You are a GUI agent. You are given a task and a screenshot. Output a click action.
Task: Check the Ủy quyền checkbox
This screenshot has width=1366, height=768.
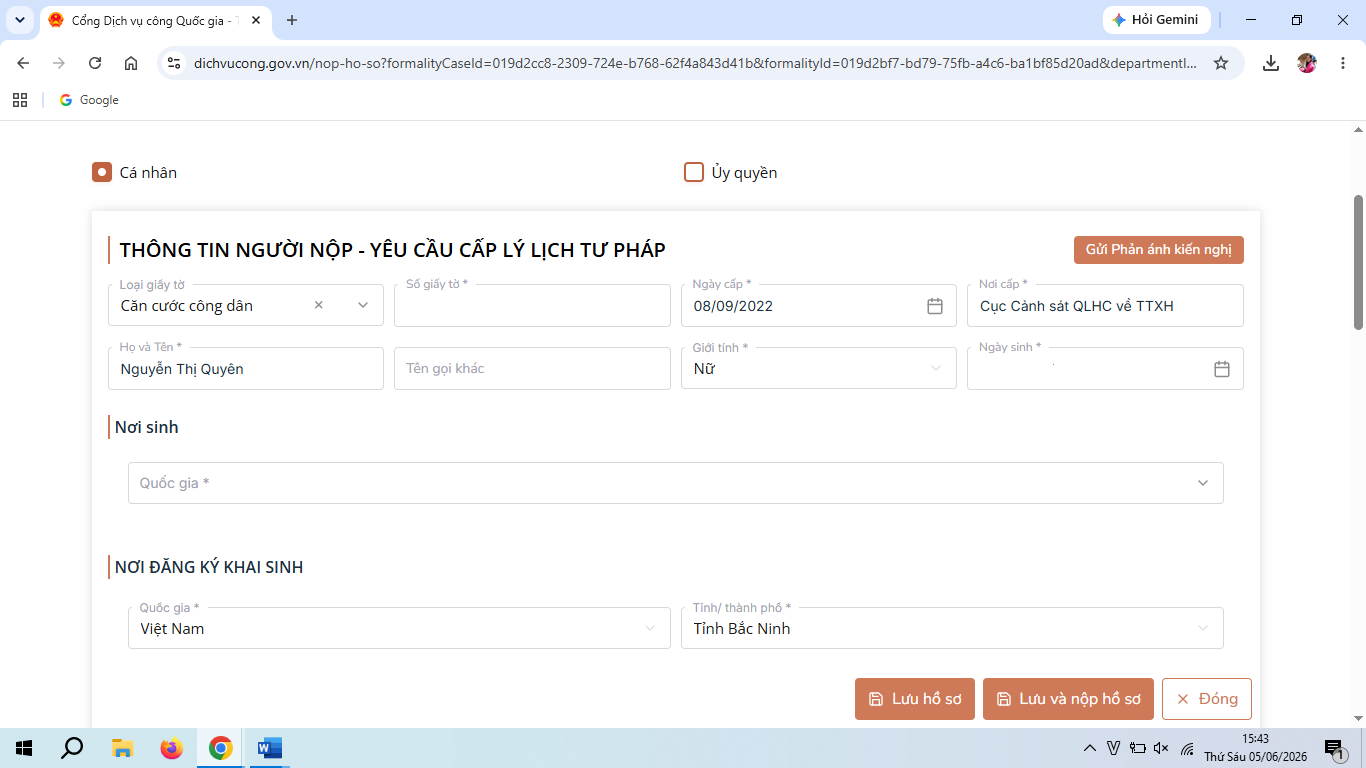pos(694,172)
